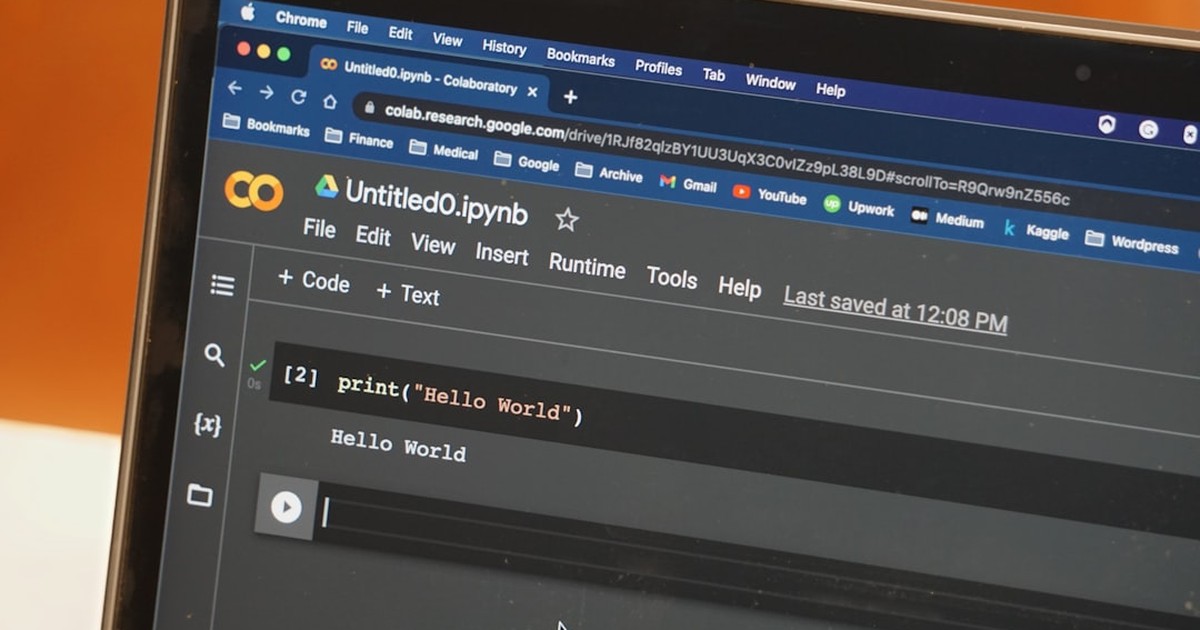Open the Tab menu in menu bar
The image size is (1200, 630).
[x=714, y=75]
